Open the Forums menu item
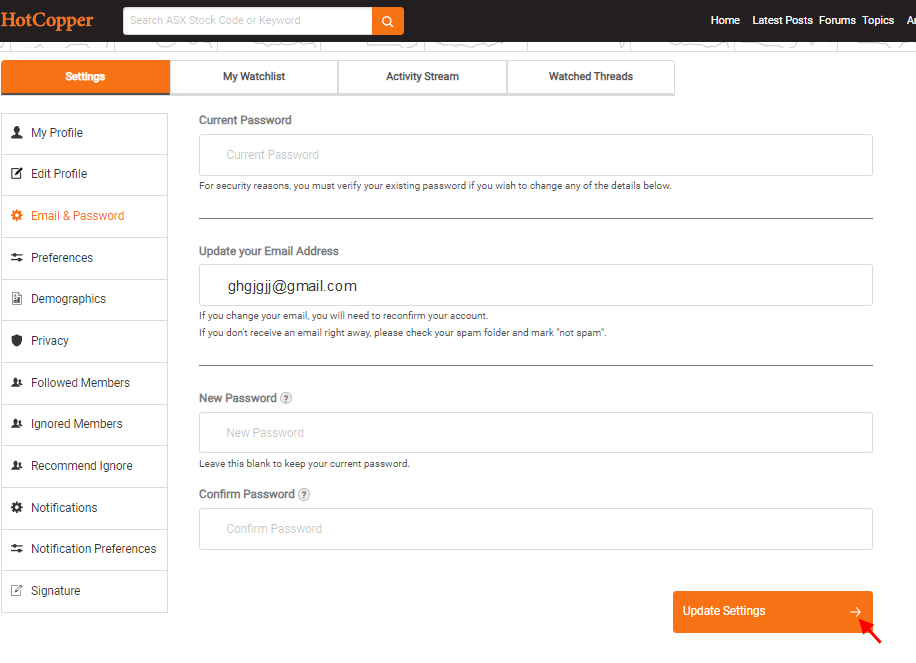 point(837,20)
